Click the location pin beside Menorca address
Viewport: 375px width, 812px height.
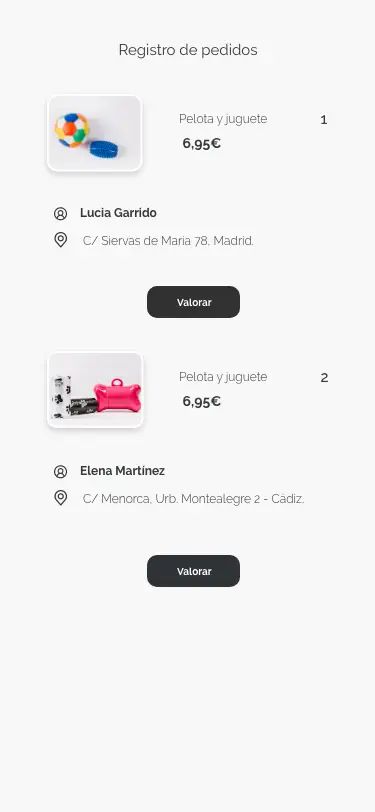(61, 498)
